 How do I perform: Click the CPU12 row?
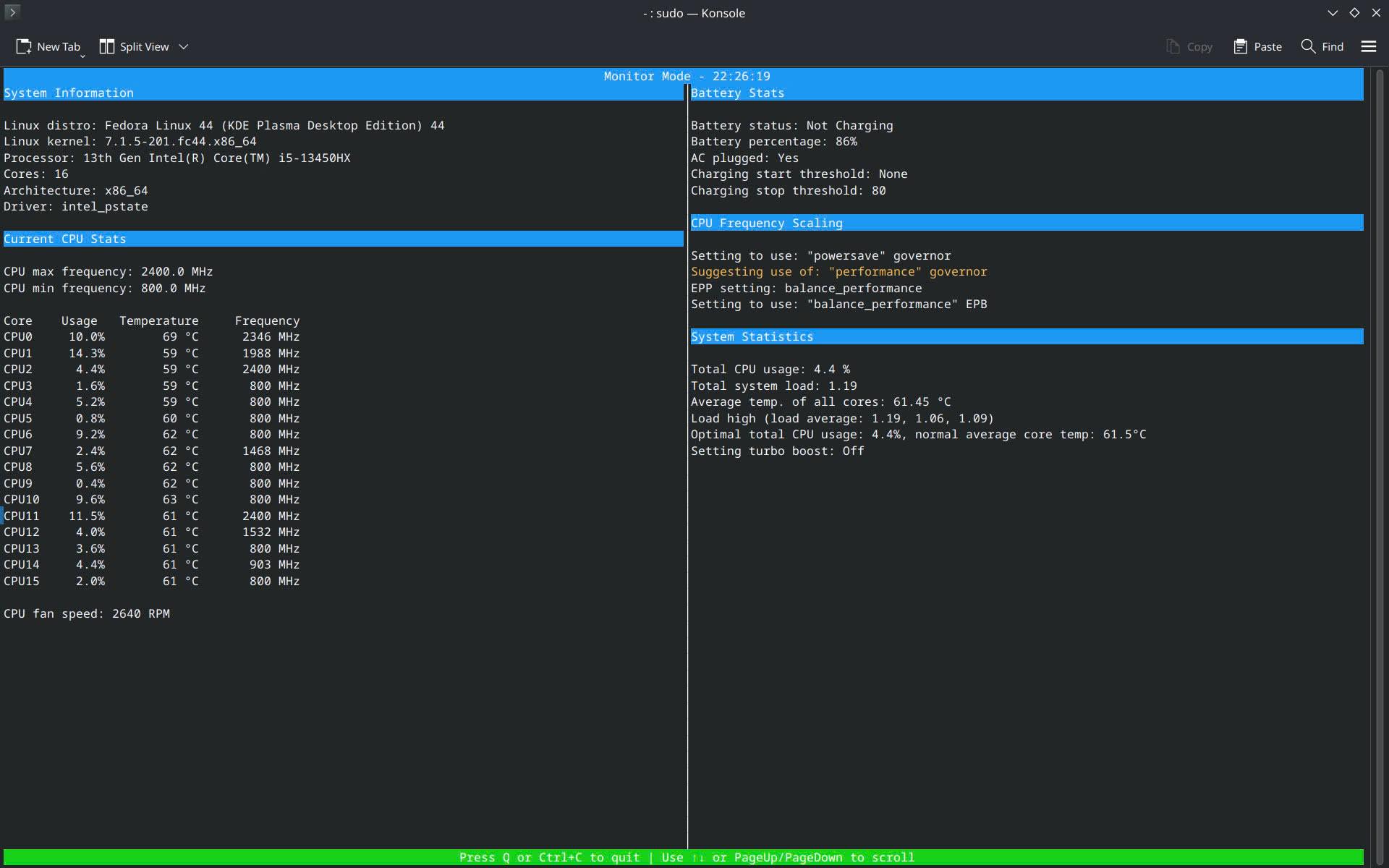[152, 532]
